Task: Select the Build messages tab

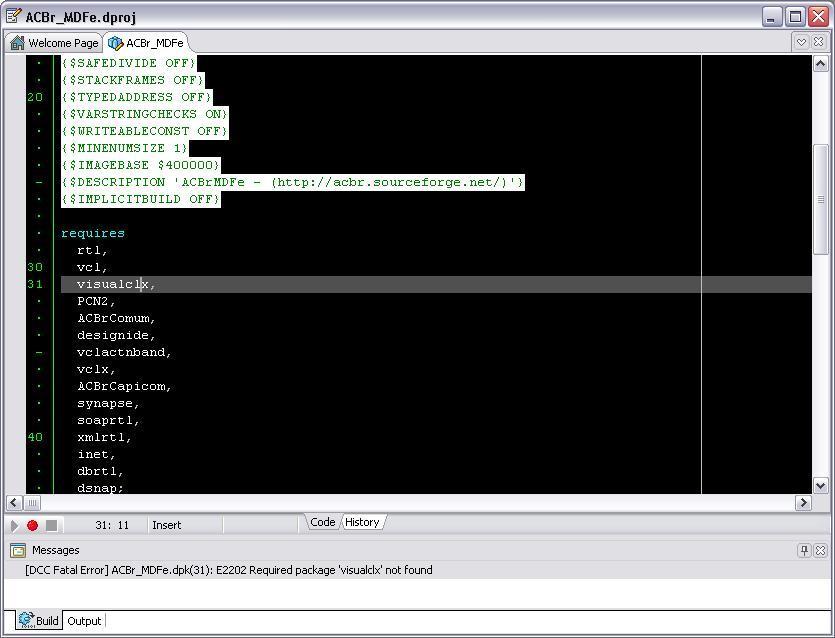Action: coord(38,620)
